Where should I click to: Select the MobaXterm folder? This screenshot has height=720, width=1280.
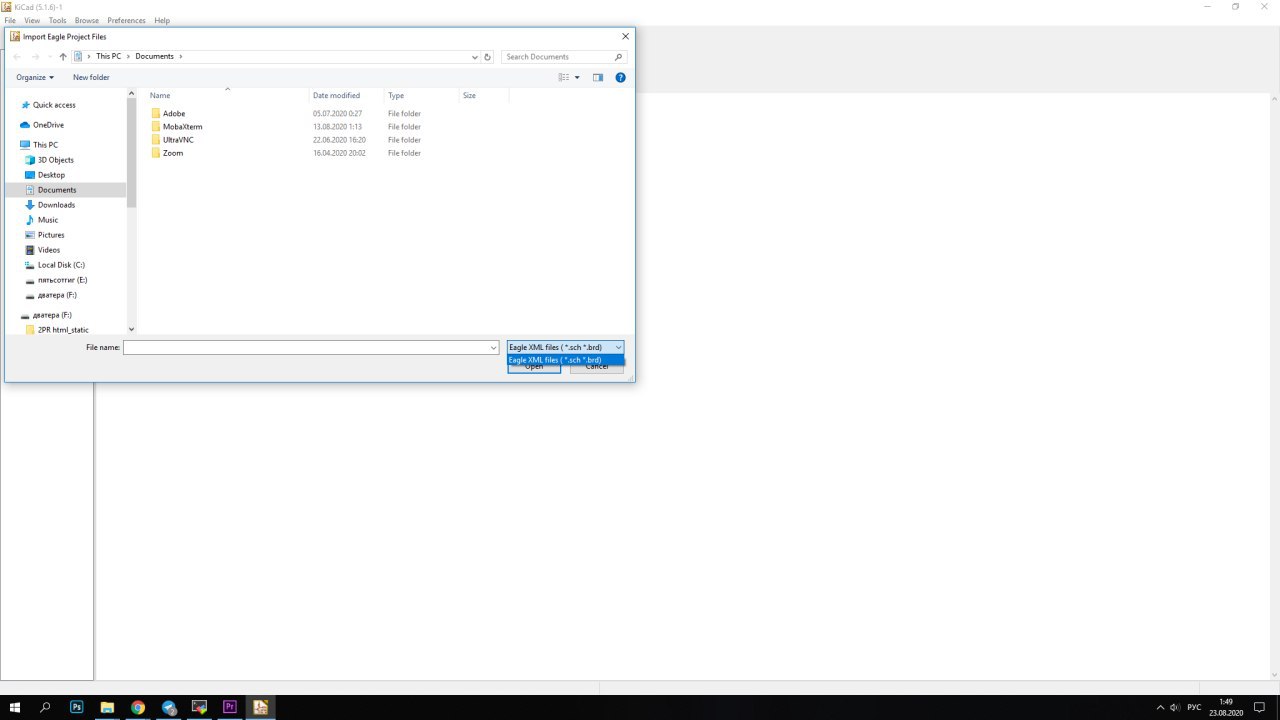[x=182, y=127]
